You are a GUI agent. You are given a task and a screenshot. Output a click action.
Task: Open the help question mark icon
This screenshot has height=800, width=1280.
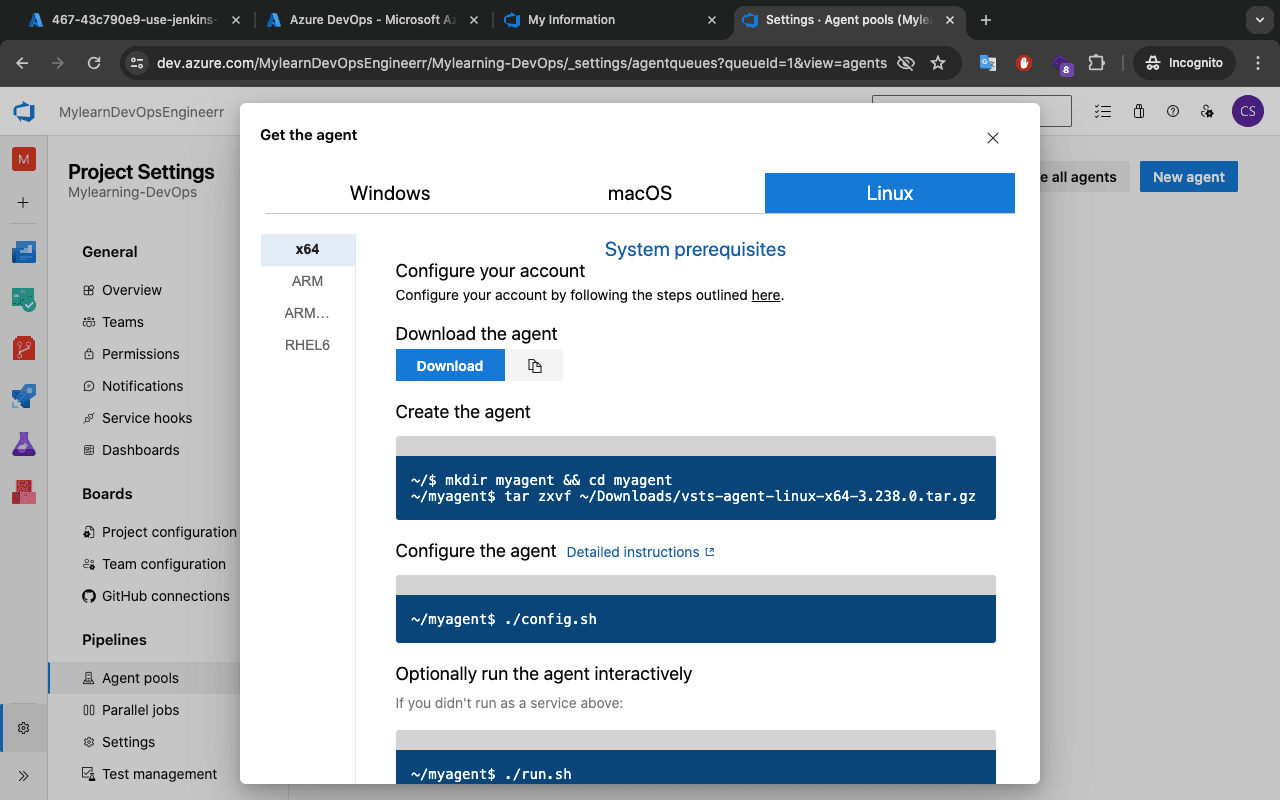[x=1173, y=112]
